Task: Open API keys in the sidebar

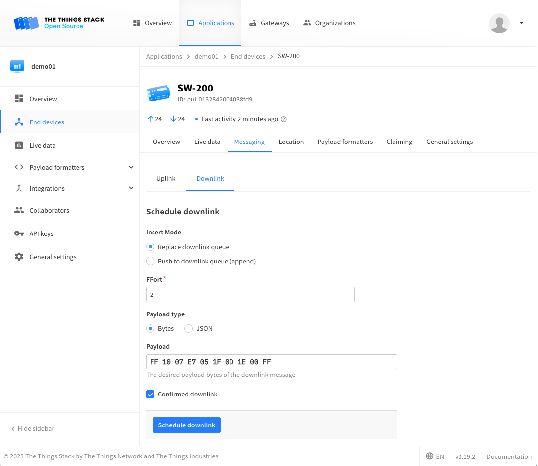Action: pyautogui.click(x=70, y=234)
